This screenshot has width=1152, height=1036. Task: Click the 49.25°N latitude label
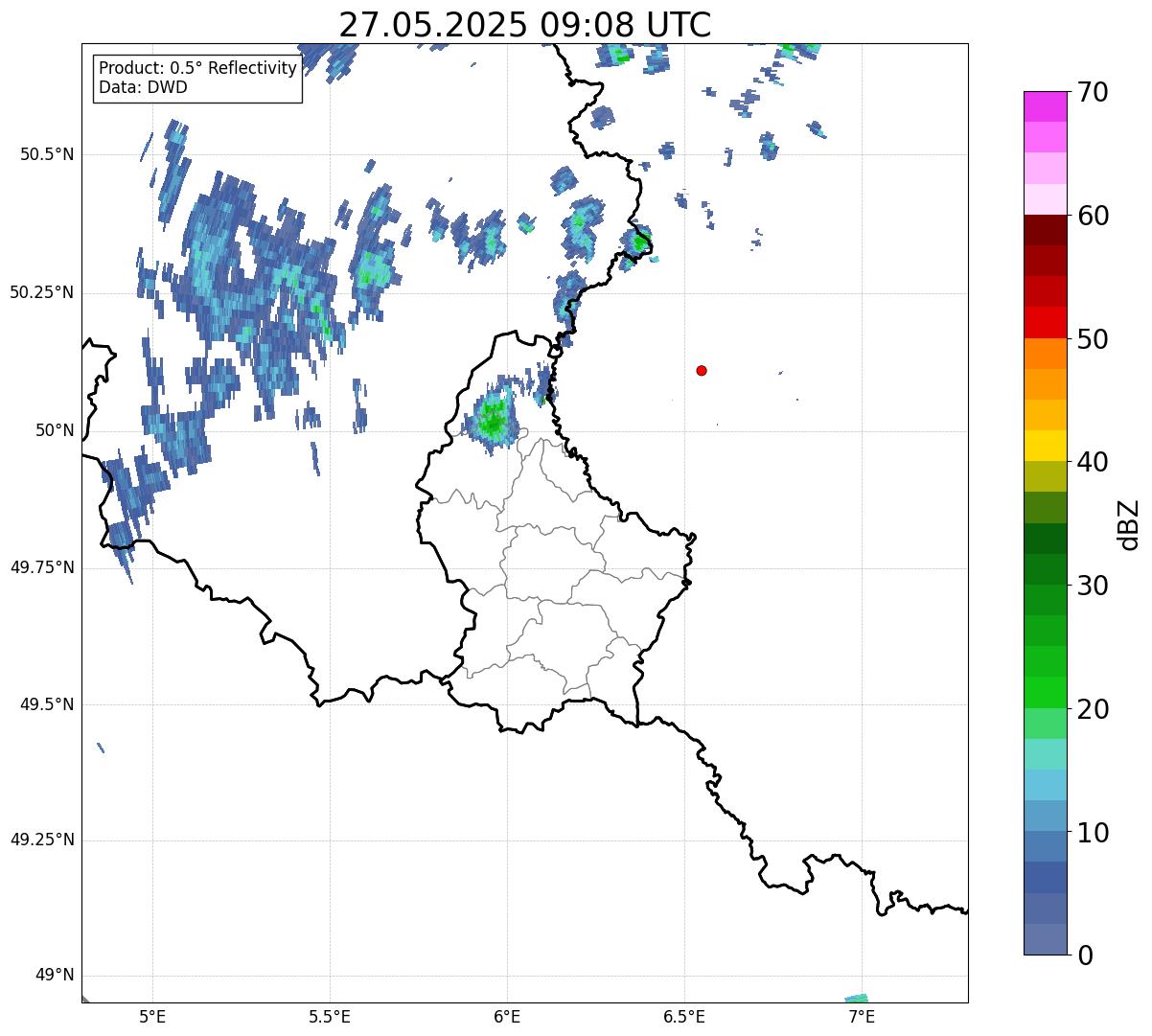click(42, 840)
